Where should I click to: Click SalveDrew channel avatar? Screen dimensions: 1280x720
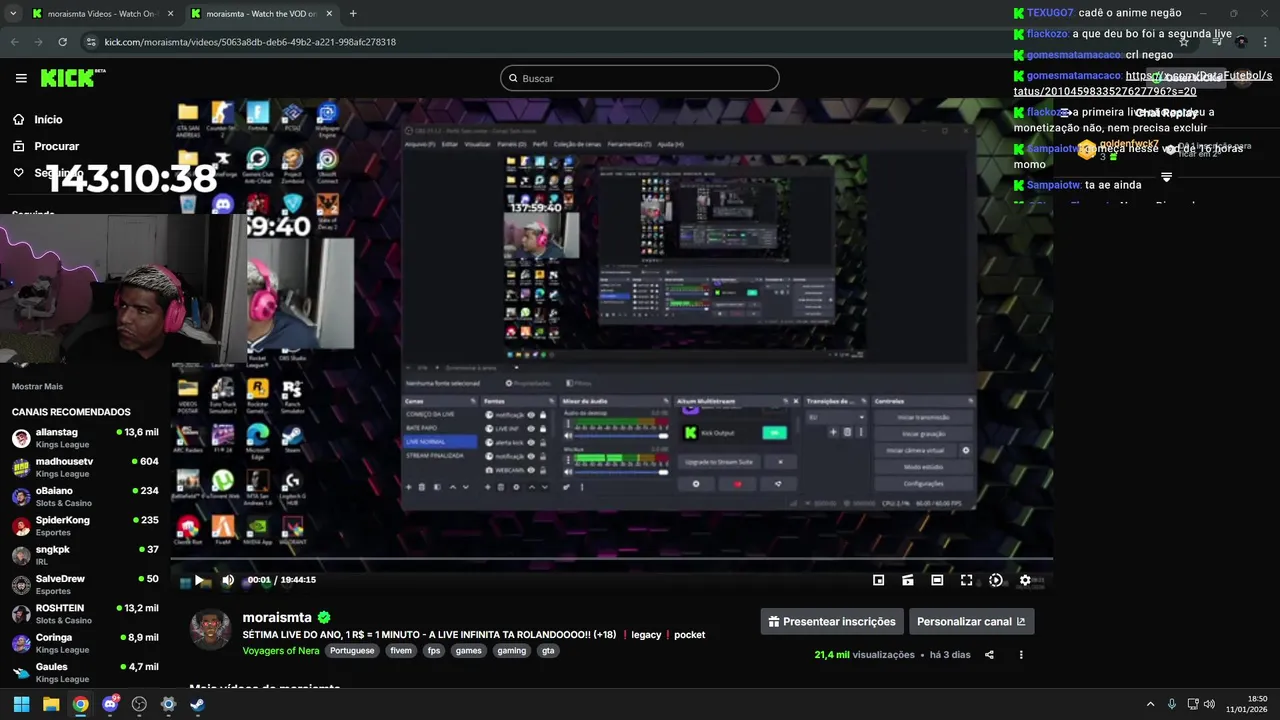click(21, 584)
